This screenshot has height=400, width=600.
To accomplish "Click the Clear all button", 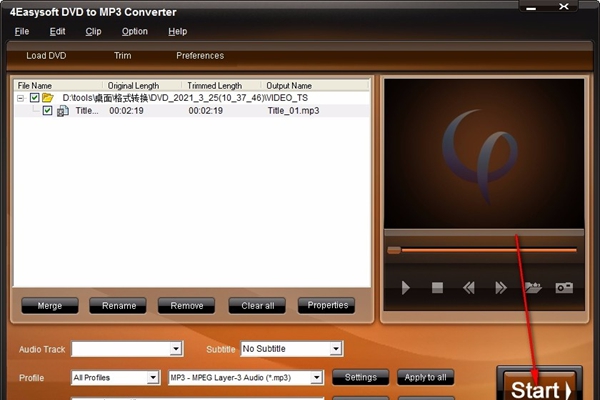I will 257,305.
